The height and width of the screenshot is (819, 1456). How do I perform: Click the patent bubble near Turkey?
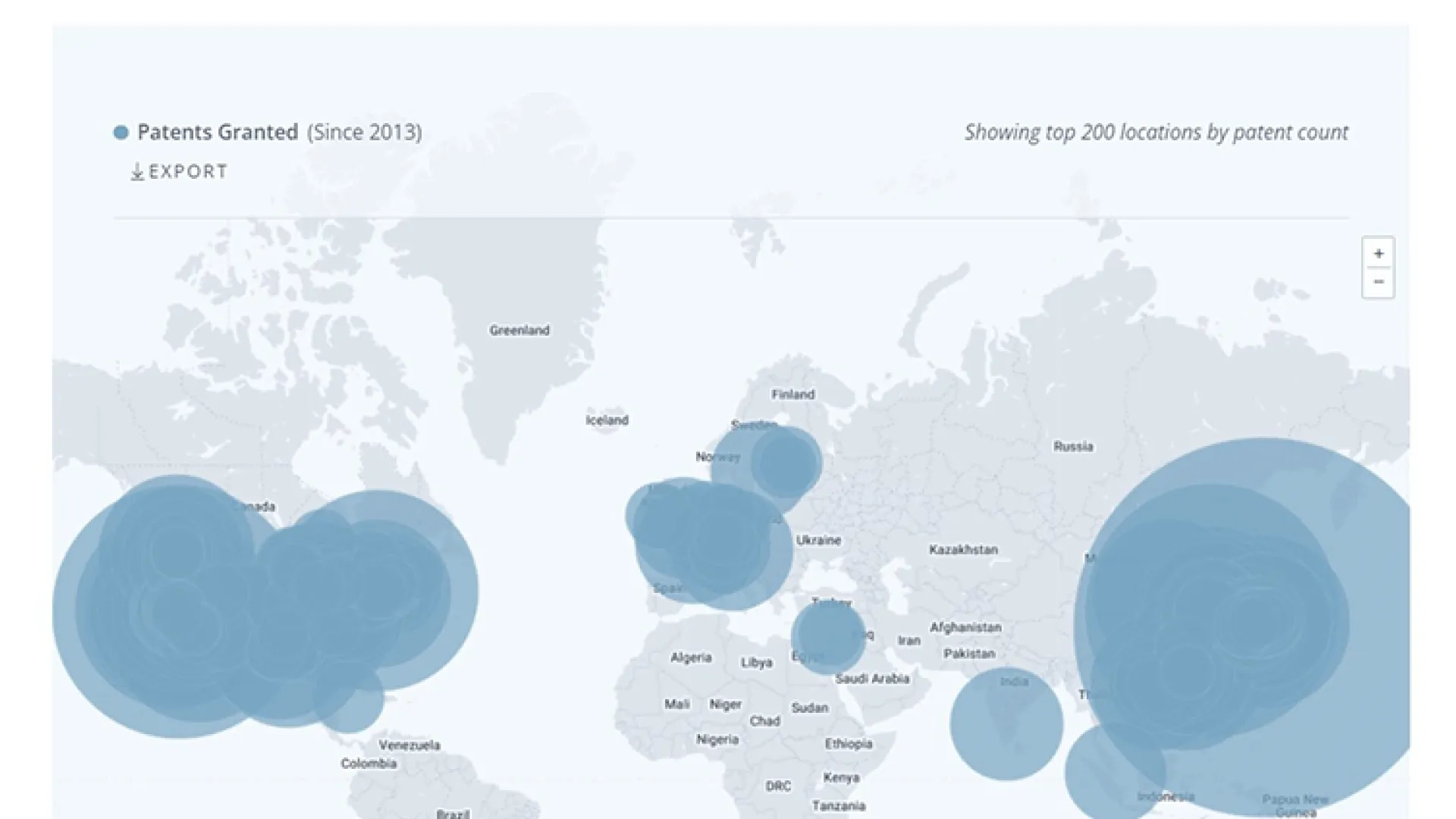pyautogui.click(x=827, y=637)
